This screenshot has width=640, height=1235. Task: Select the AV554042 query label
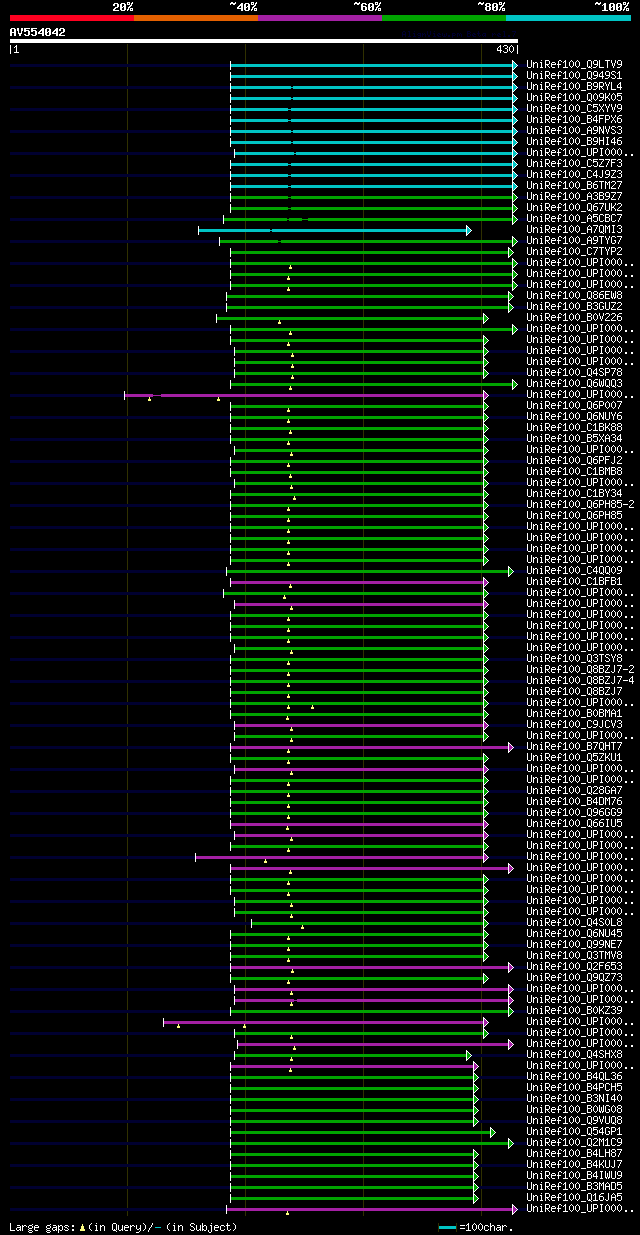click(x=38, y=32)
